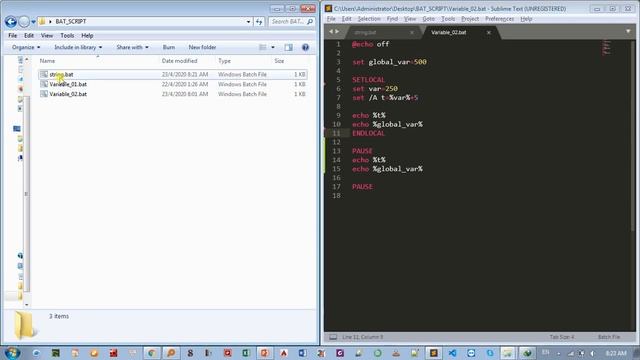Close the Variable_02.bat tab
This screenshot has height=360, width=640.
[489, 32]
